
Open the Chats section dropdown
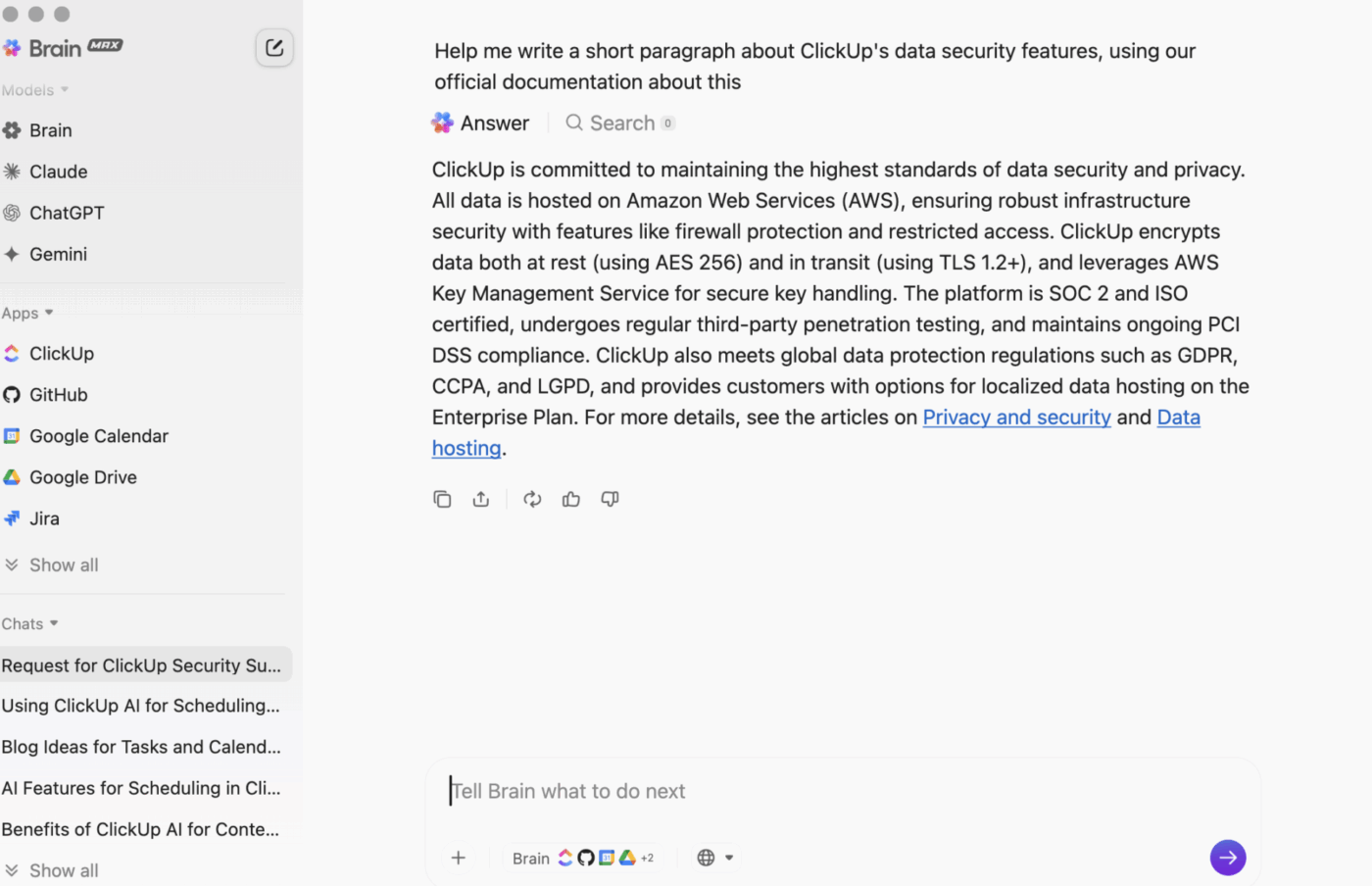point(30,623)
